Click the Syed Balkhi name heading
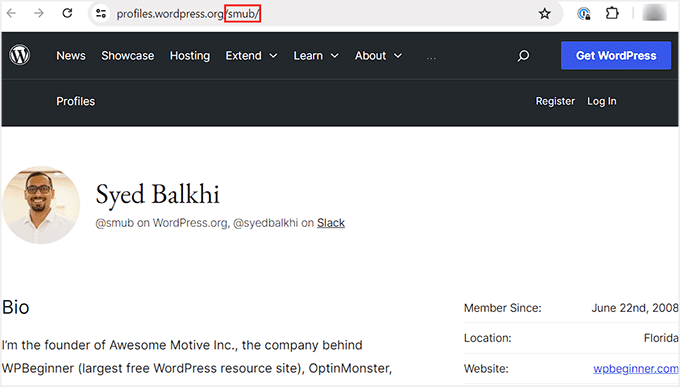This screenshot has width=680, height=387. coord(157,194)
